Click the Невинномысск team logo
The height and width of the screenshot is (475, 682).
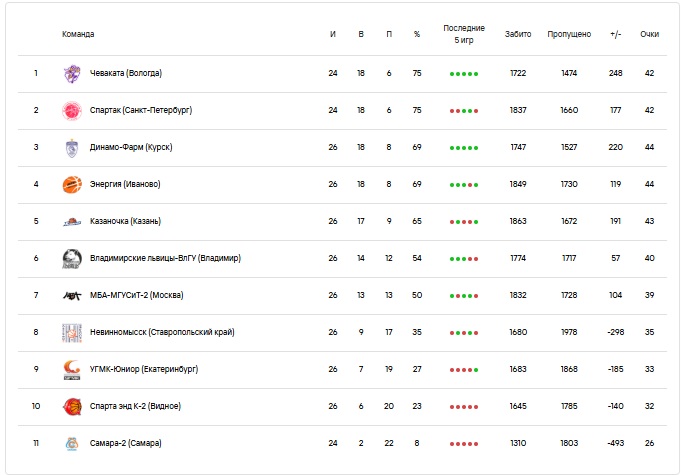(x=72, y=332)
